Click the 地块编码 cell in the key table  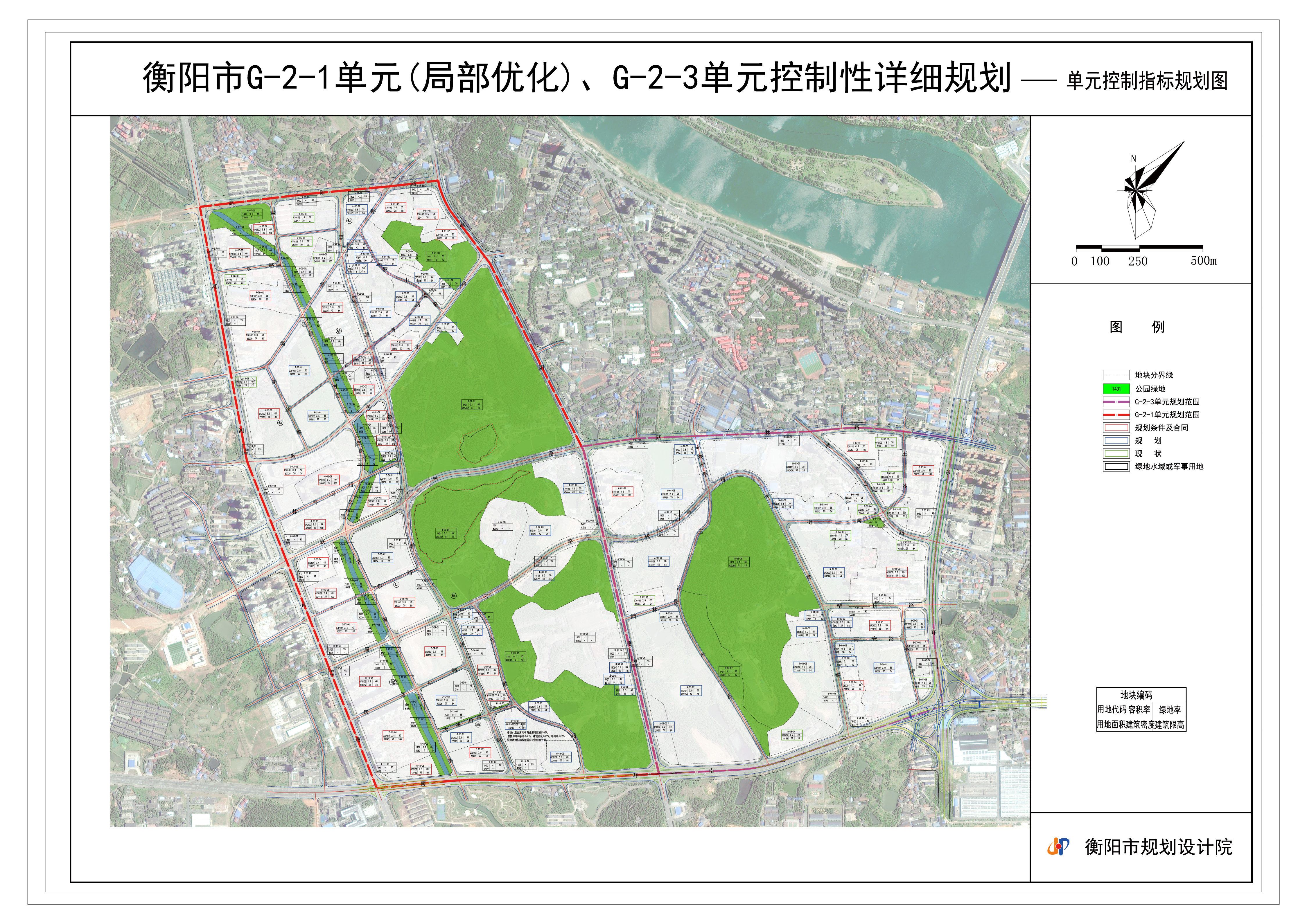pos(1136,695)
